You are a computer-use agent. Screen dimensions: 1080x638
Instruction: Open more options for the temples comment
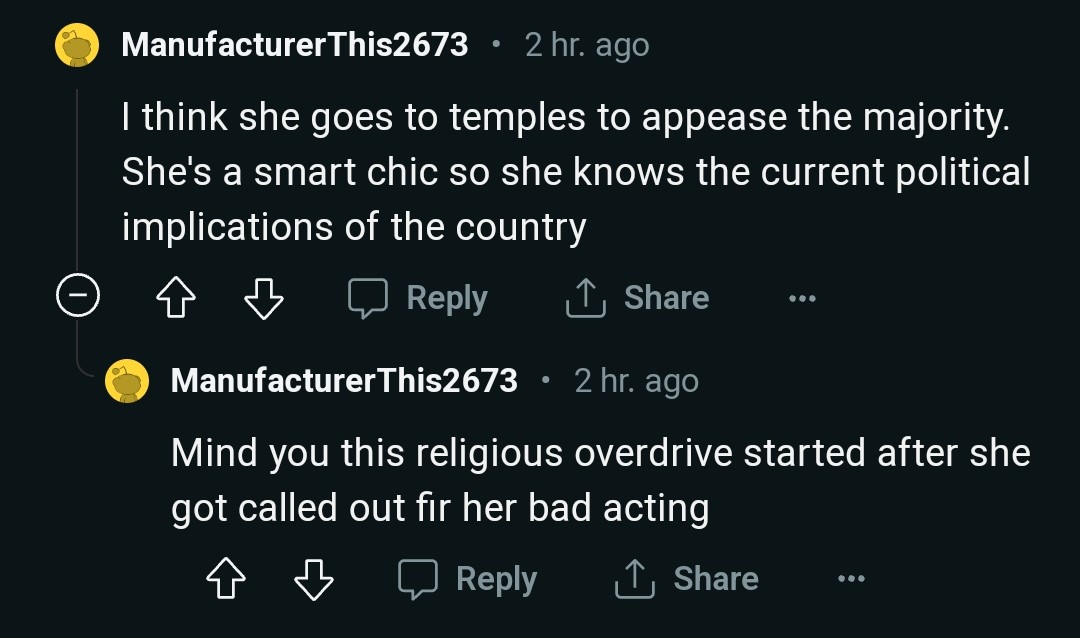tap(801, 298)
